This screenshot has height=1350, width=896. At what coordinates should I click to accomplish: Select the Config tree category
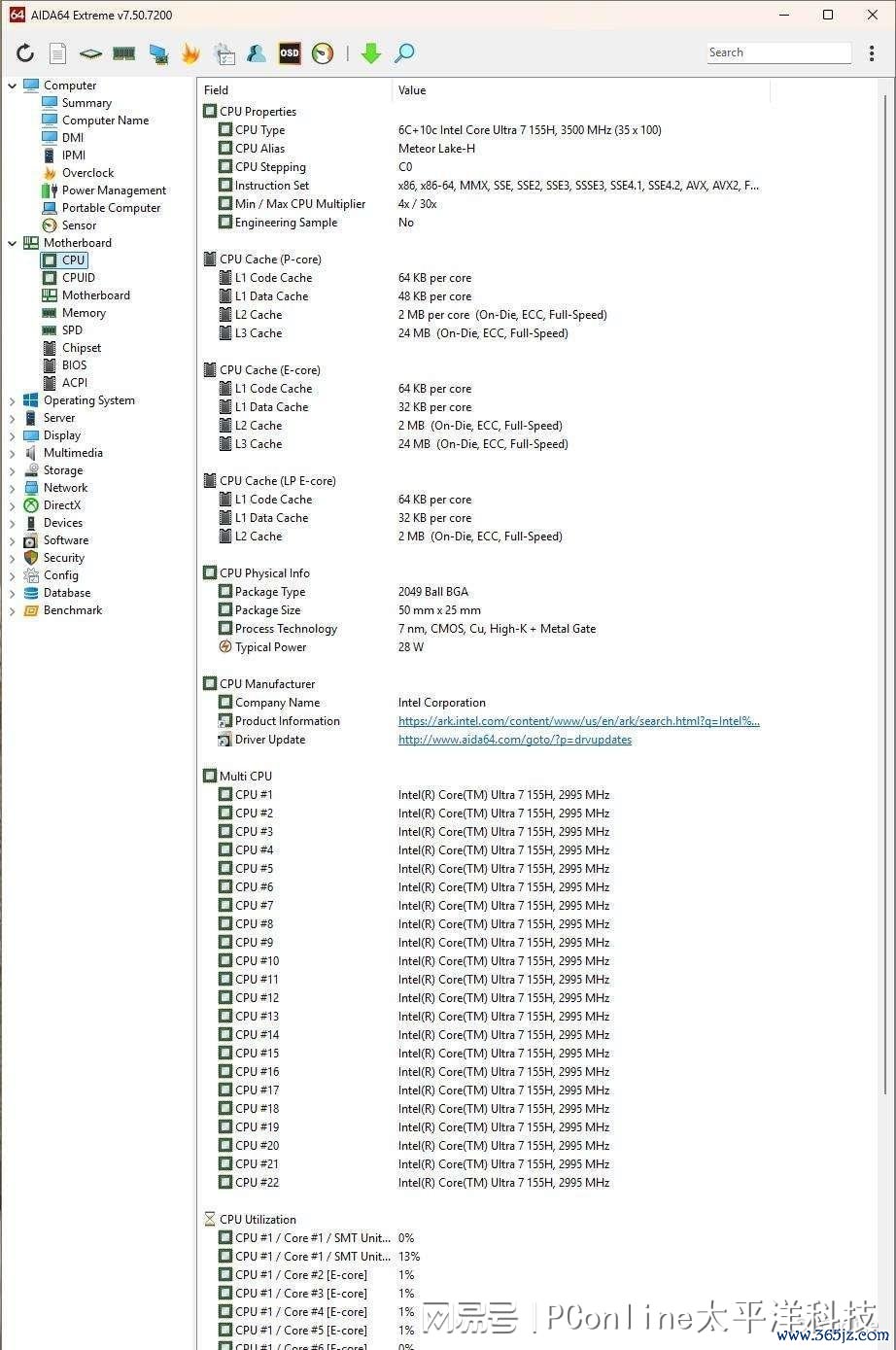click(x=61, y=575)
